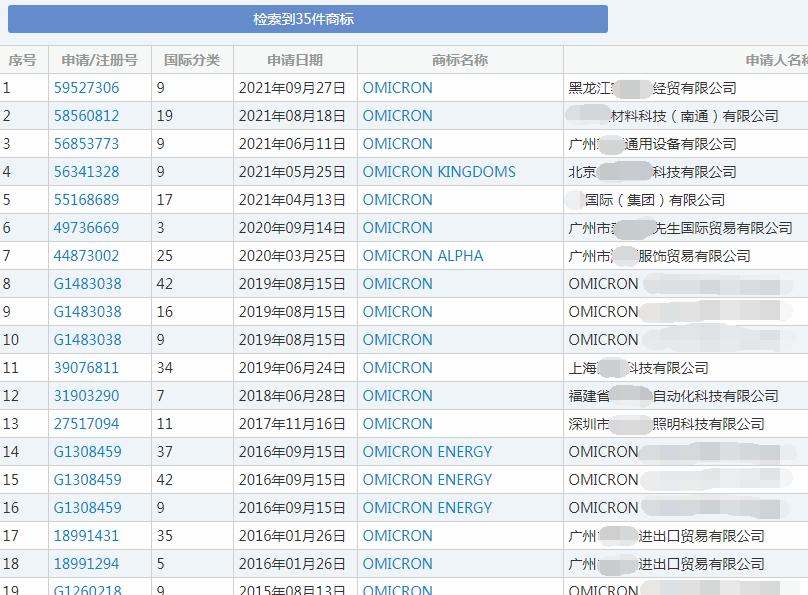Open the G1260218 registration number link
Viewport: 808px width, 595px height.
90,589
